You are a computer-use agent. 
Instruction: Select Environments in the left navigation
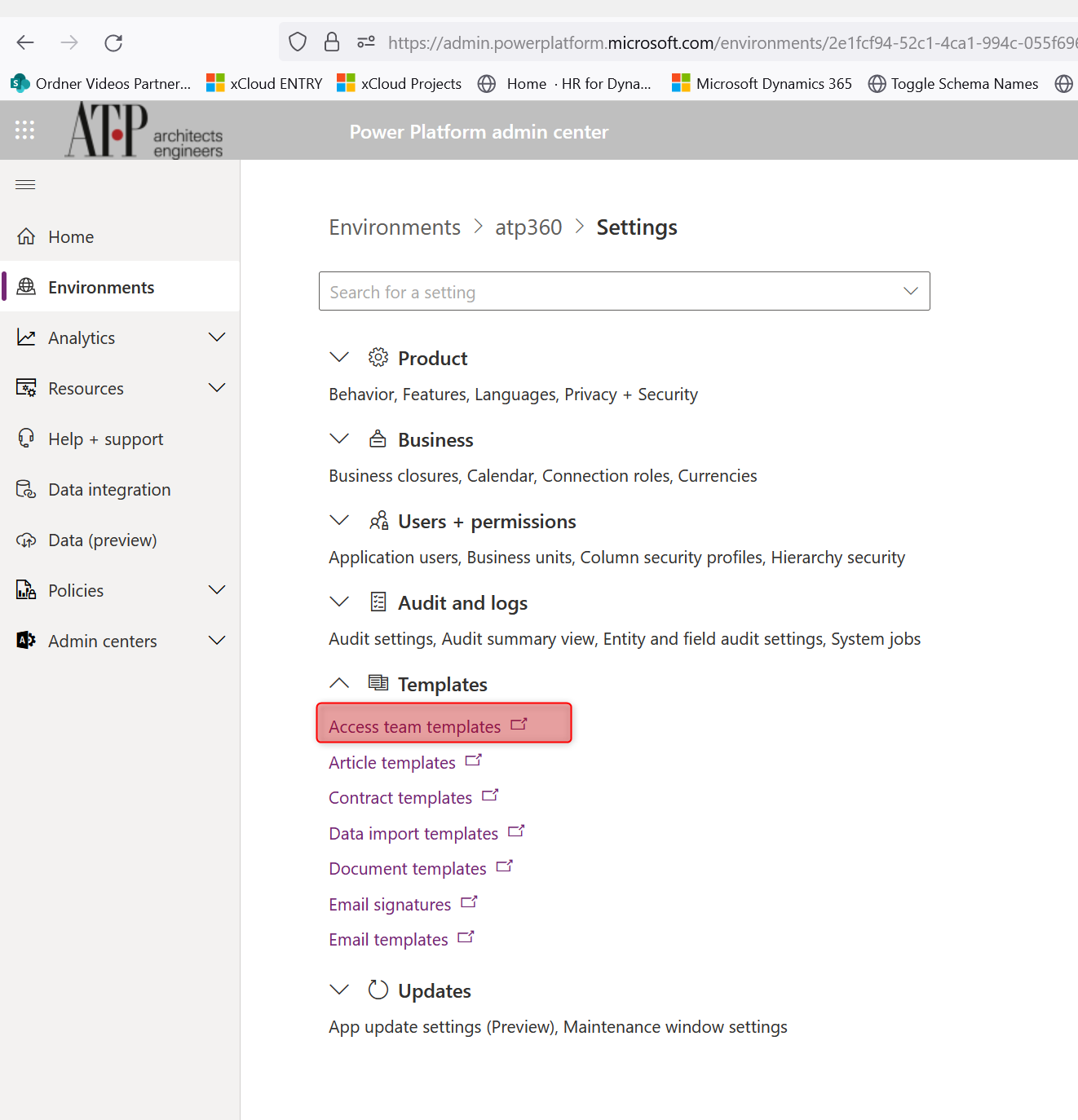click(120, 287)
